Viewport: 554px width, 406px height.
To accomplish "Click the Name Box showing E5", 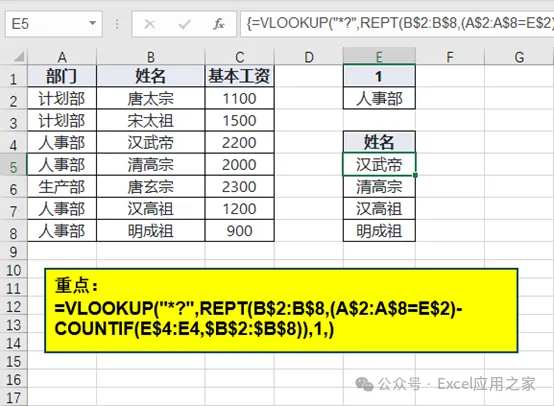I will click(x=54, y=24).
